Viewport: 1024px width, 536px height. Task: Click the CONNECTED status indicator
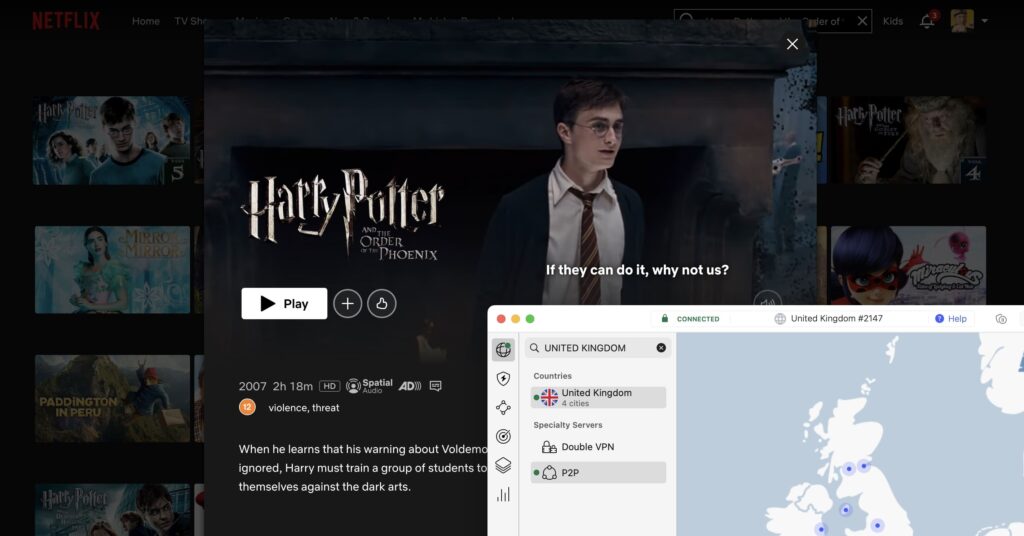click(690, 319)
